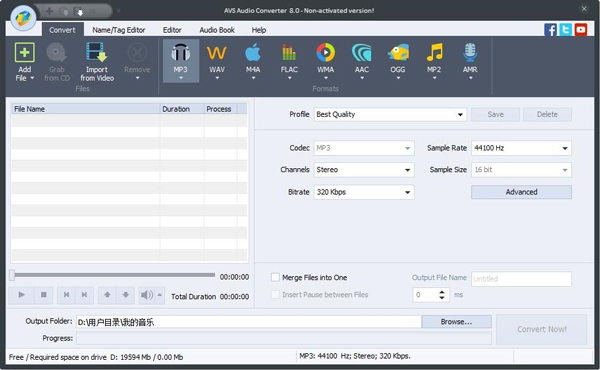
Task: Open the Help tab
Action: pos(259,30)
